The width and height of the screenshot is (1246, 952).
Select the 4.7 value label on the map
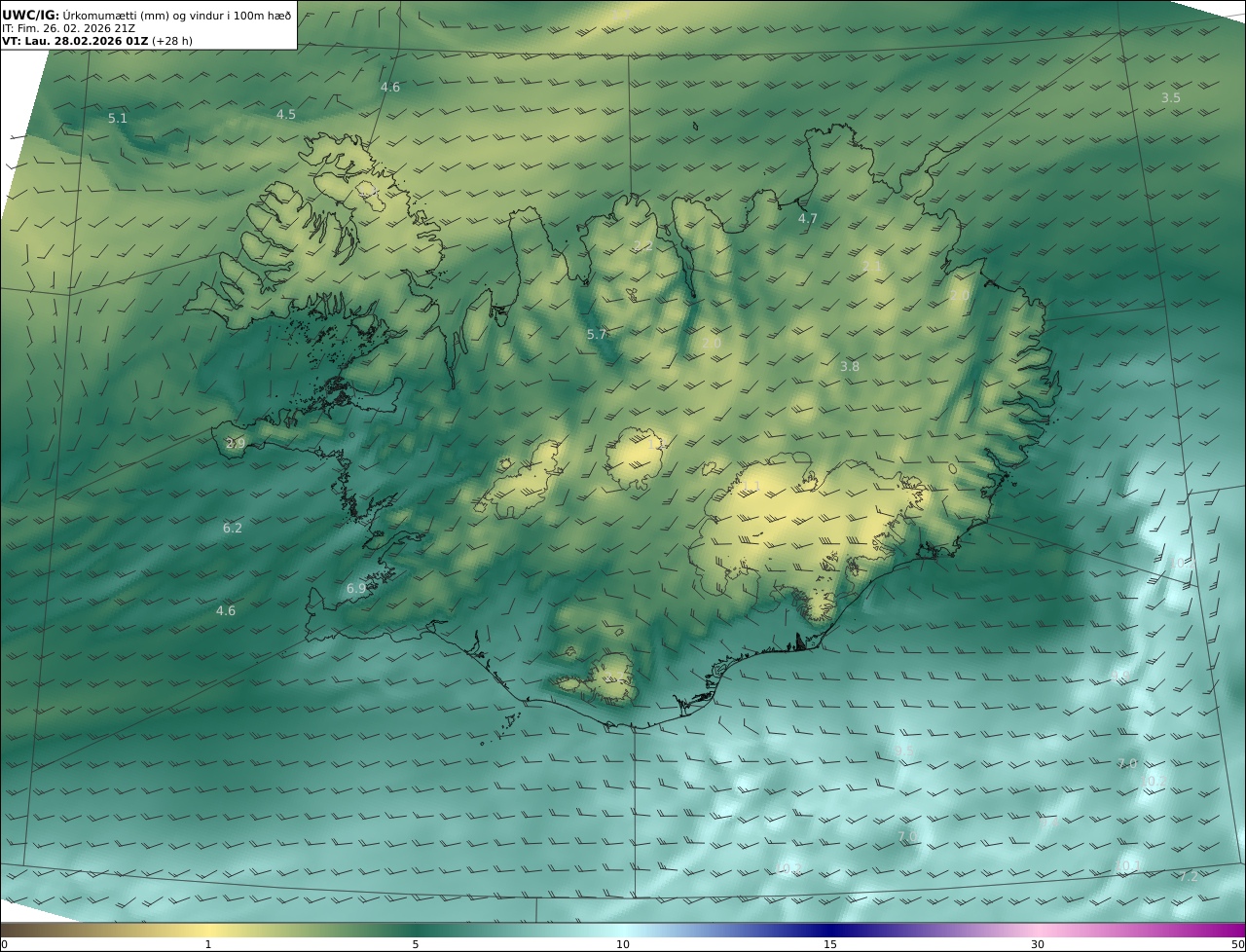[x=808, y=218]
